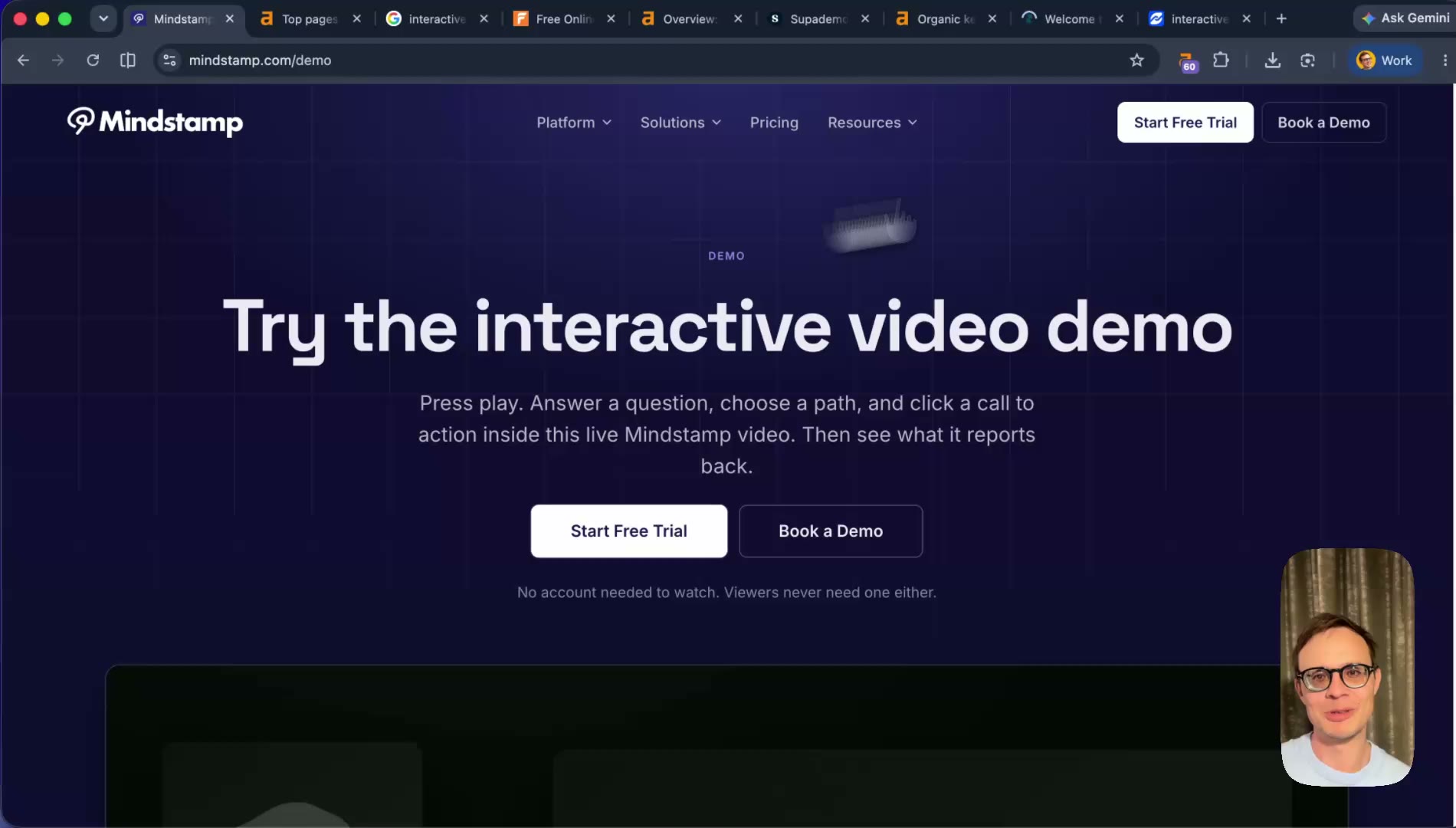Click the browser back arrow
Image resolution: width=1456 pixels, height=828 pixels.
(23, 60)
